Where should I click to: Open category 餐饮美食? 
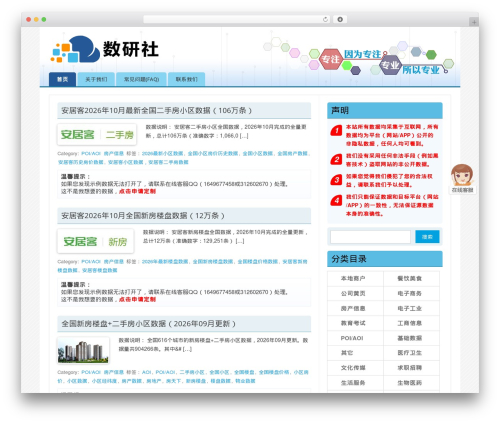(410, 279)
